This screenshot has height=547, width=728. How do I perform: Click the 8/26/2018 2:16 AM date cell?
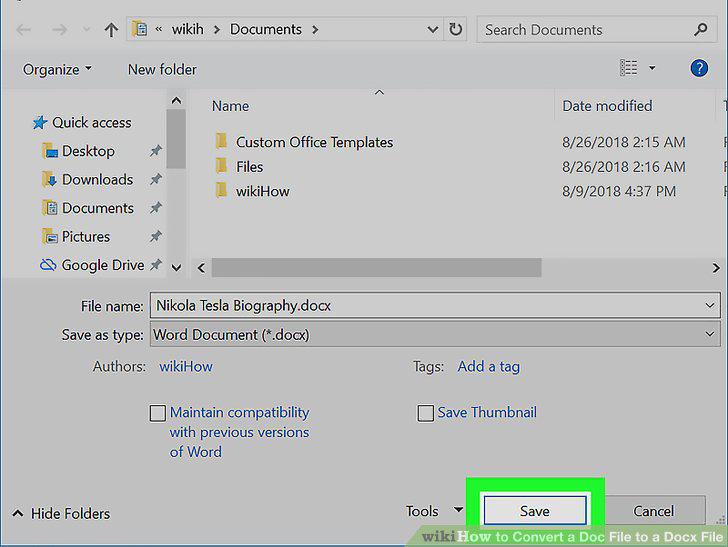click(624, 167)
